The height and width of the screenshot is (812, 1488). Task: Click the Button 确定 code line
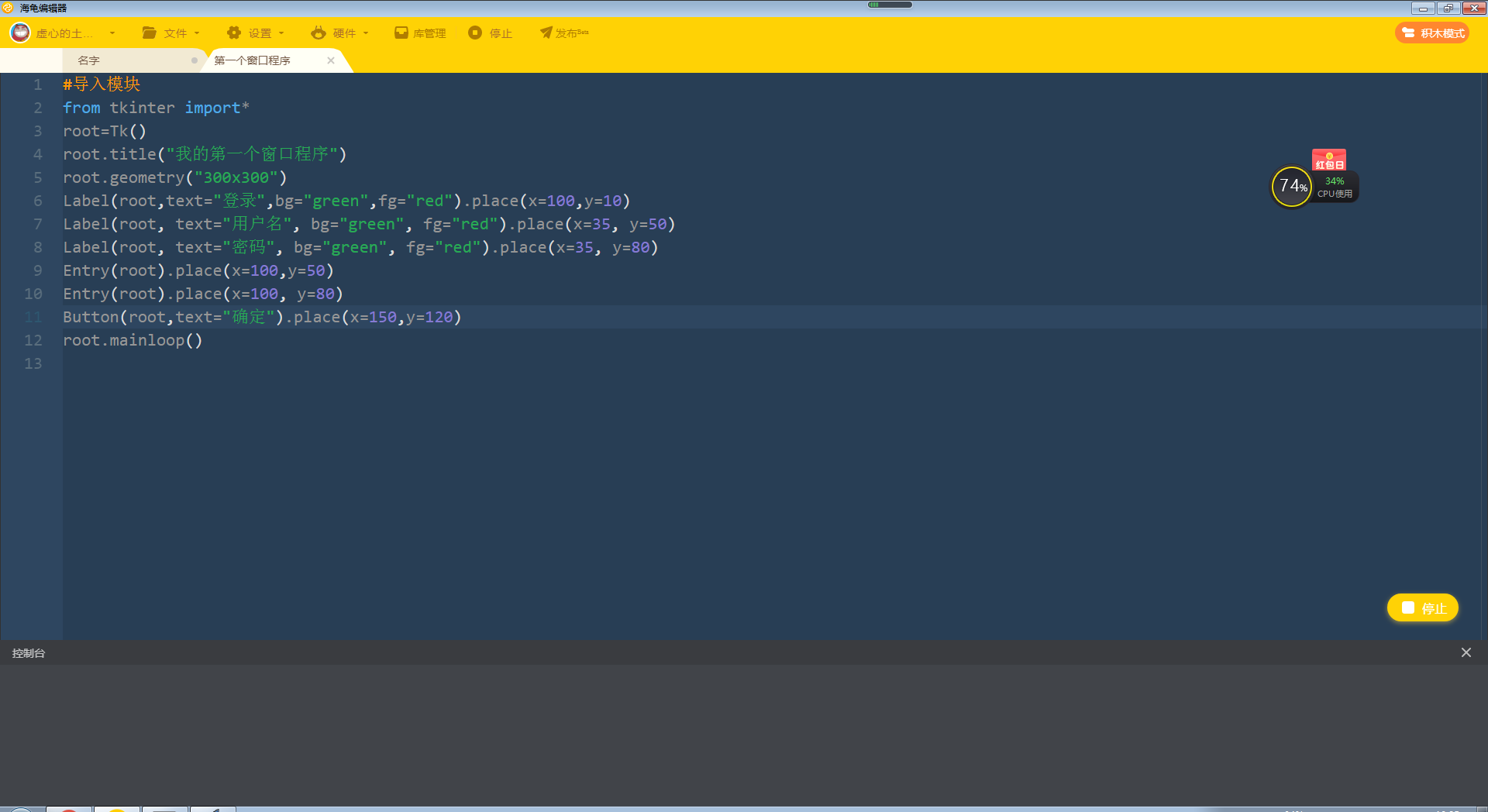262,317
